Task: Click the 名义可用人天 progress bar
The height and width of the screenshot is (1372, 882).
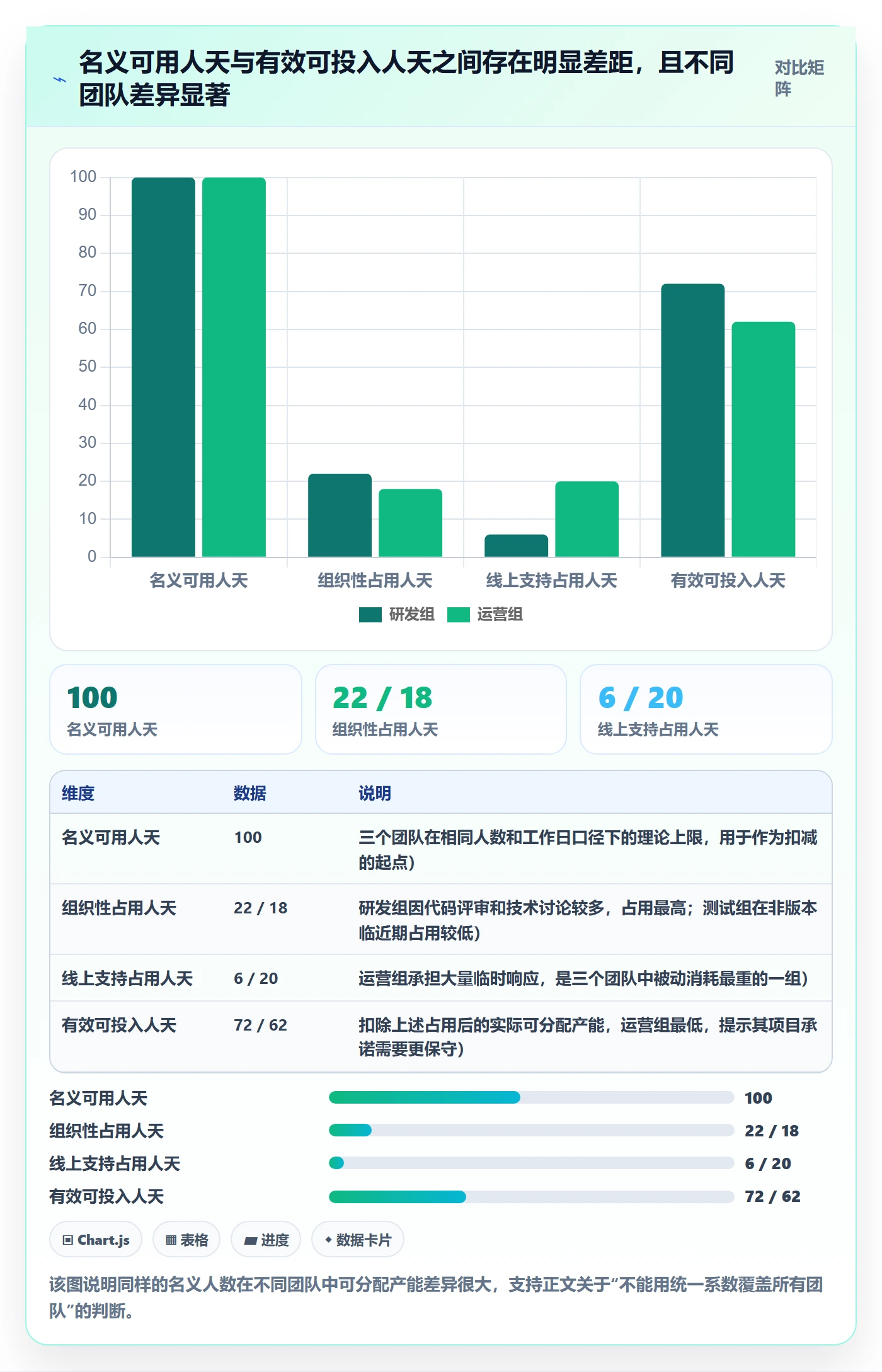Action: tap(531, 1097)
